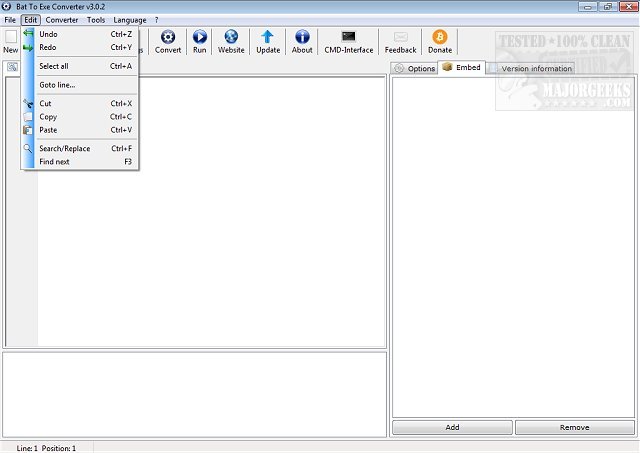Switch to Version information tab
This screenshot has width=640, height=453.
click(531, 69)
